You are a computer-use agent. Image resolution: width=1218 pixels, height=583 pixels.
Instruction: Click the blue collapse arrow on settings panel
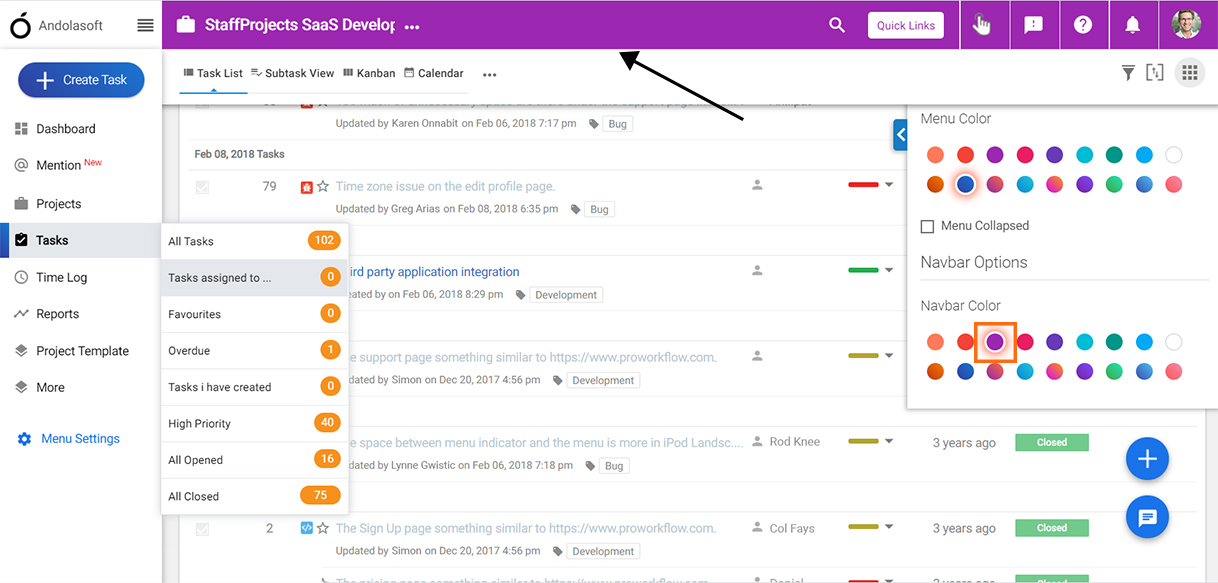click(x=900, y=135)
